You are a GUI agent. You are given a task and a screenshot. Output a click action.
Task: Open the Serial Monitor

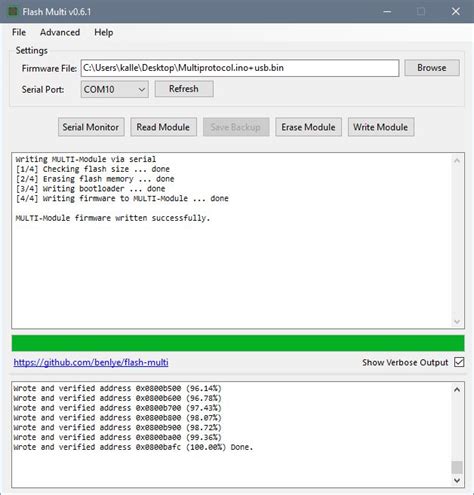point(91,127)
